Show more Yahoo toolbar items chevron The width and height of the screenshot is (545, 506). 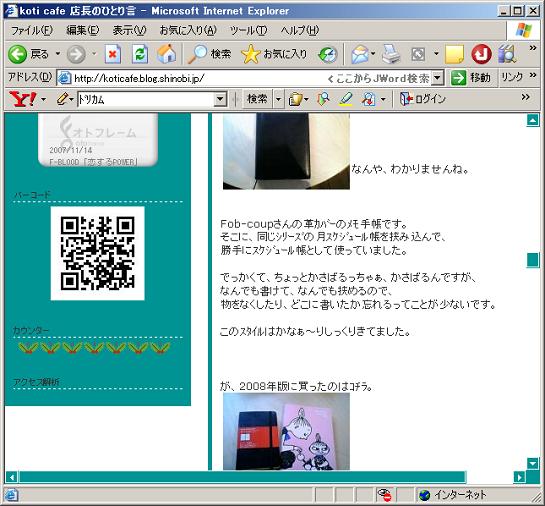click(526, 97)
